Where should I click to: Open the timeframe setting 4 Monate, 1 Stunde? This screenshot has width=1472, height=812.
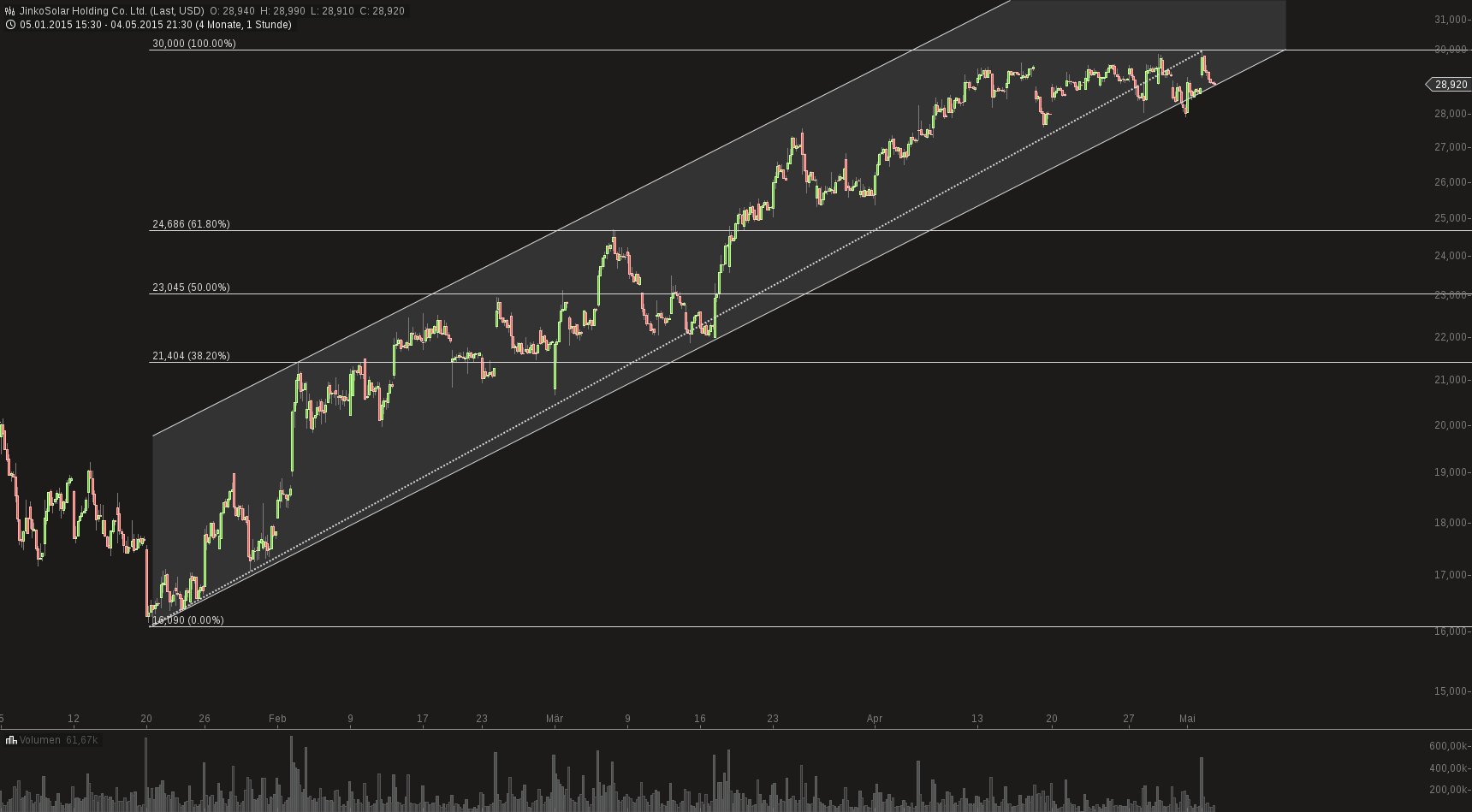tap(246, 26)
